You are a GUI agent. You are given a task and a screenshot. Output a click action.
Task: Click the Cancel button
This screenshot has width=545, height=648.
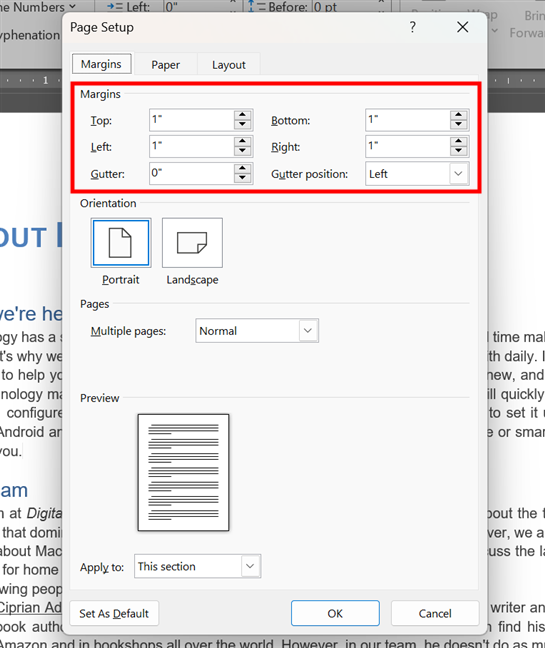(x=435, y=613)
